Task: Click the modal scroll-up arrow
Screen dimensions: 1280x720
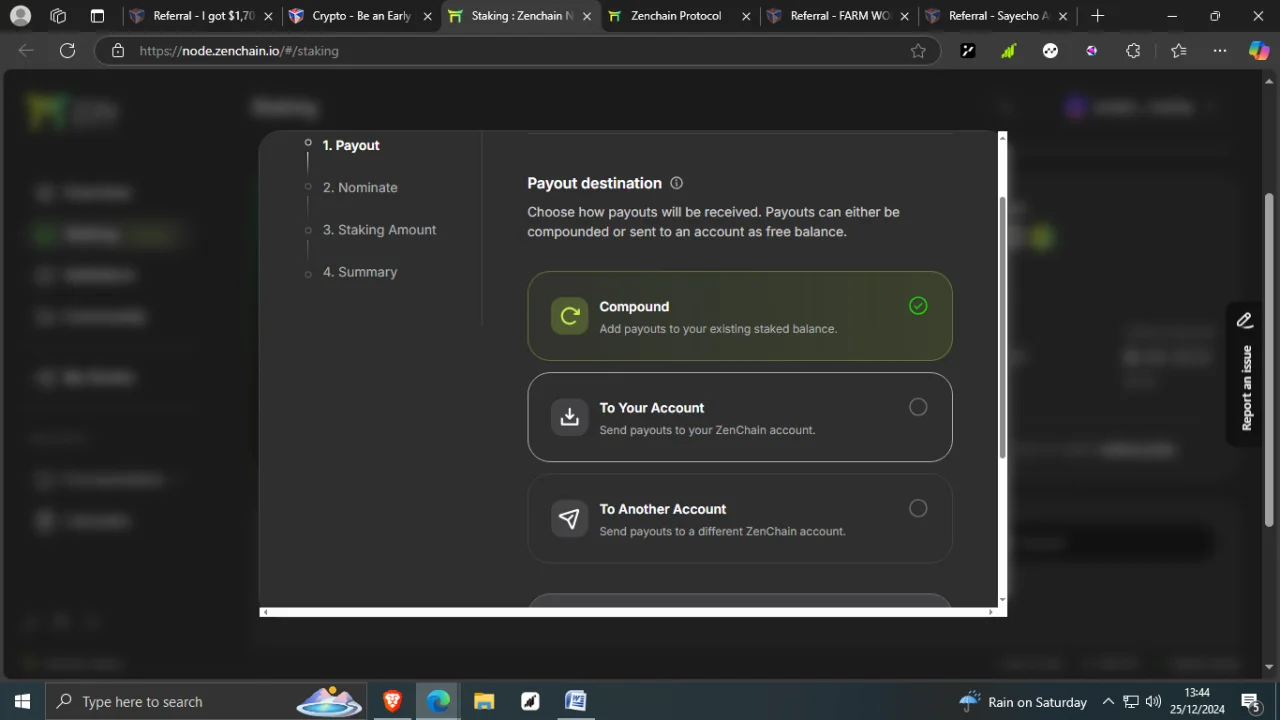Action: tap(1002, 137)
